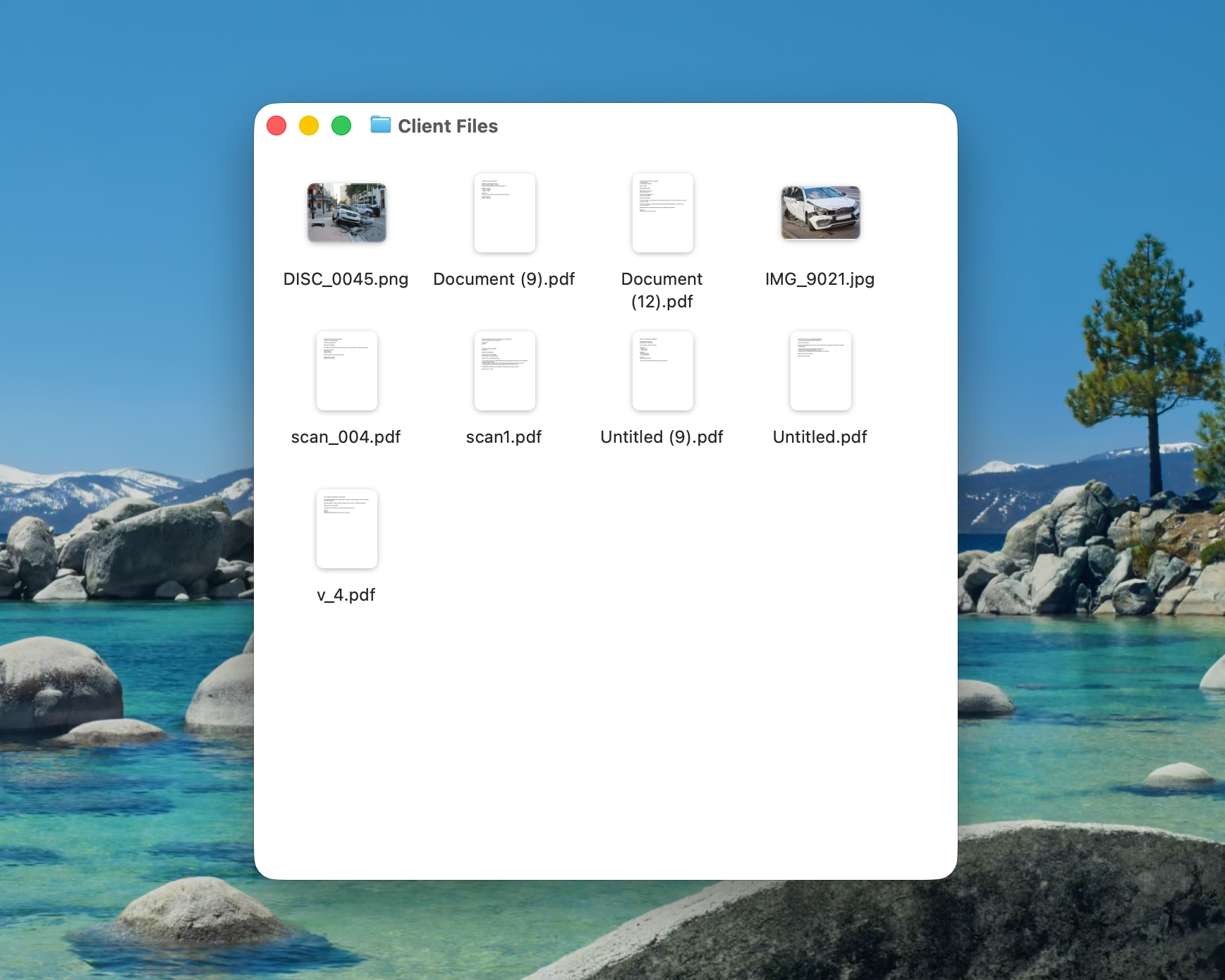Open scan1.pdf
1225x980 pixels.
505,371
